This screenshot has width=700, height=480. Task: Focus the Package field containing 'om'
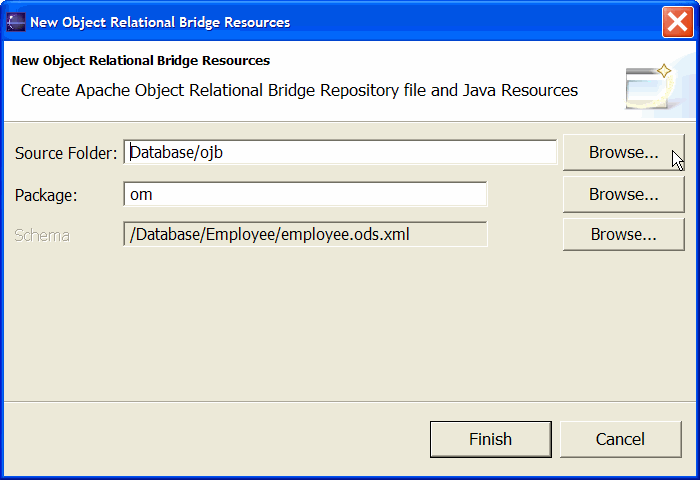click(x=305, y=194)
